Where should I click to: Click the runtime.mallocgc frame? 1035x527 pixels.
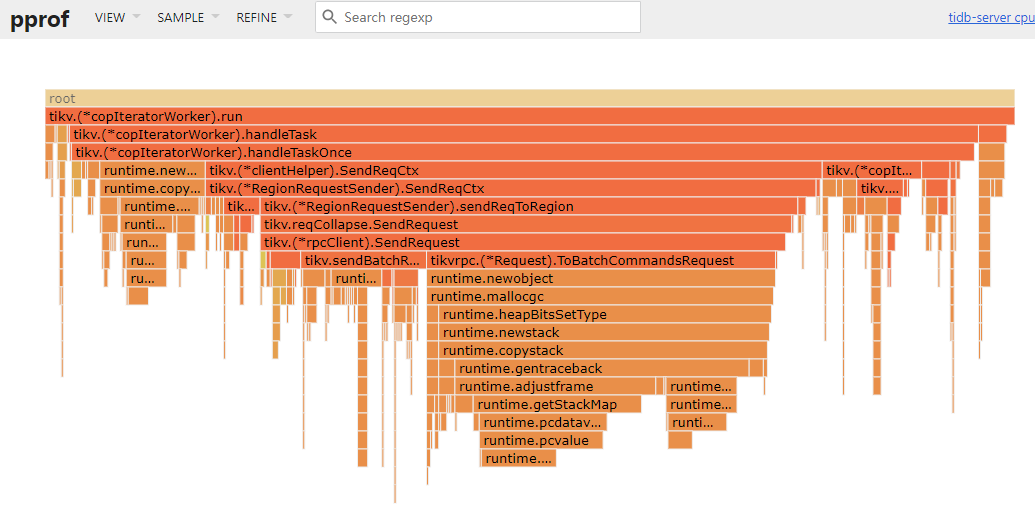tap(600, 297)
